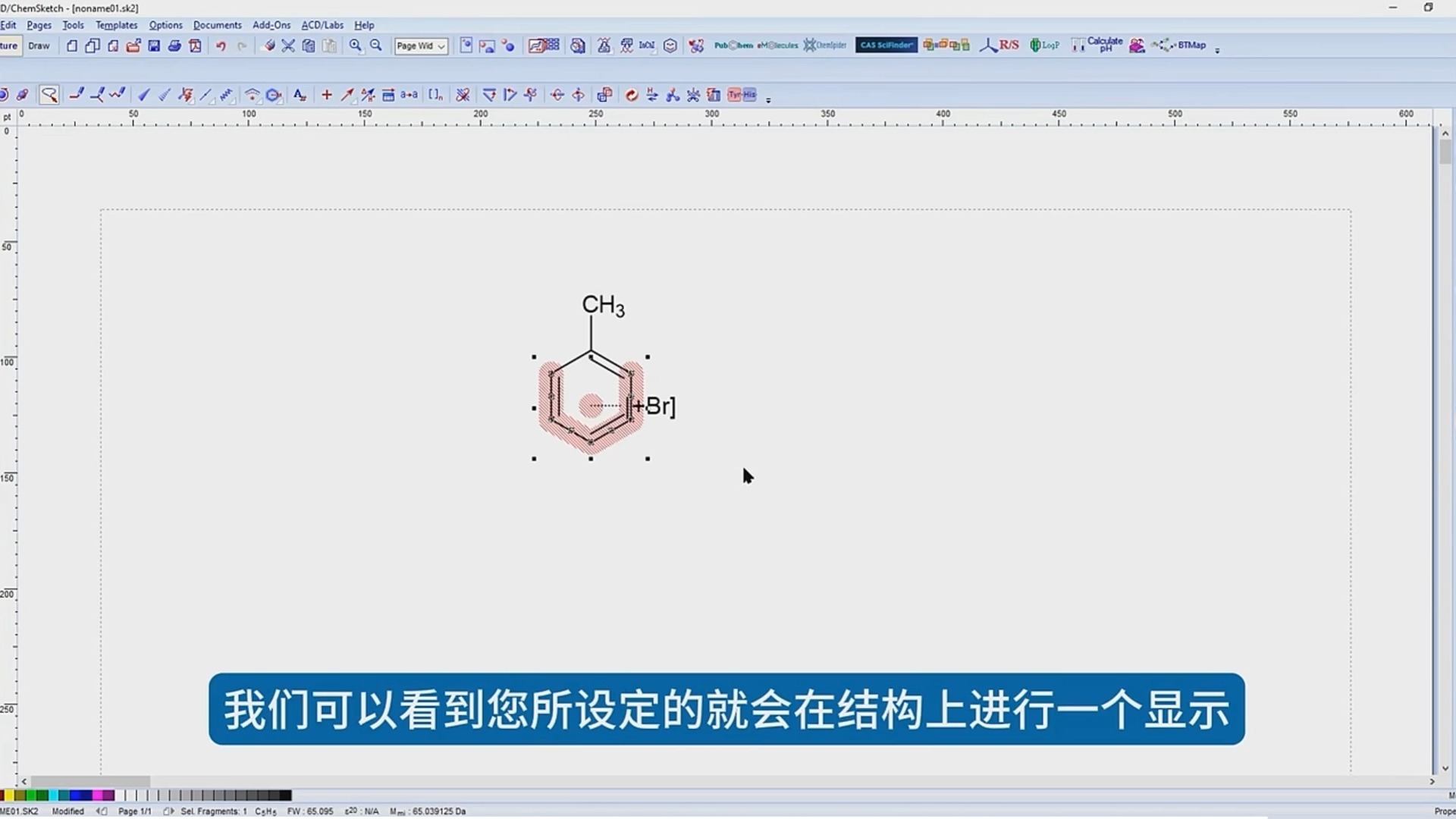This screenshot has width=1456, height=819.
Task: Open the Templates menu
Action: 116,25
